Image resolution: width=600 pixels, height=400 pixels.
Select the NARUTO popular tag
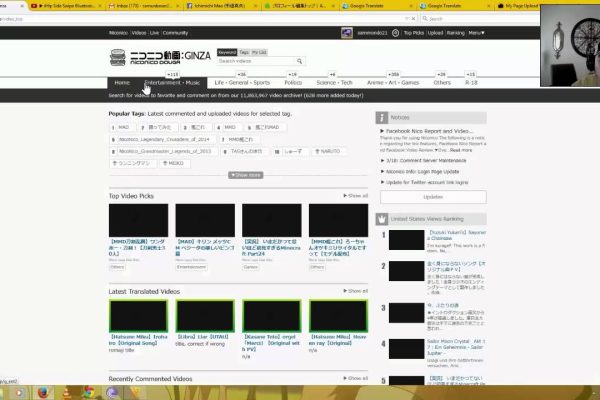coord(328,151)
